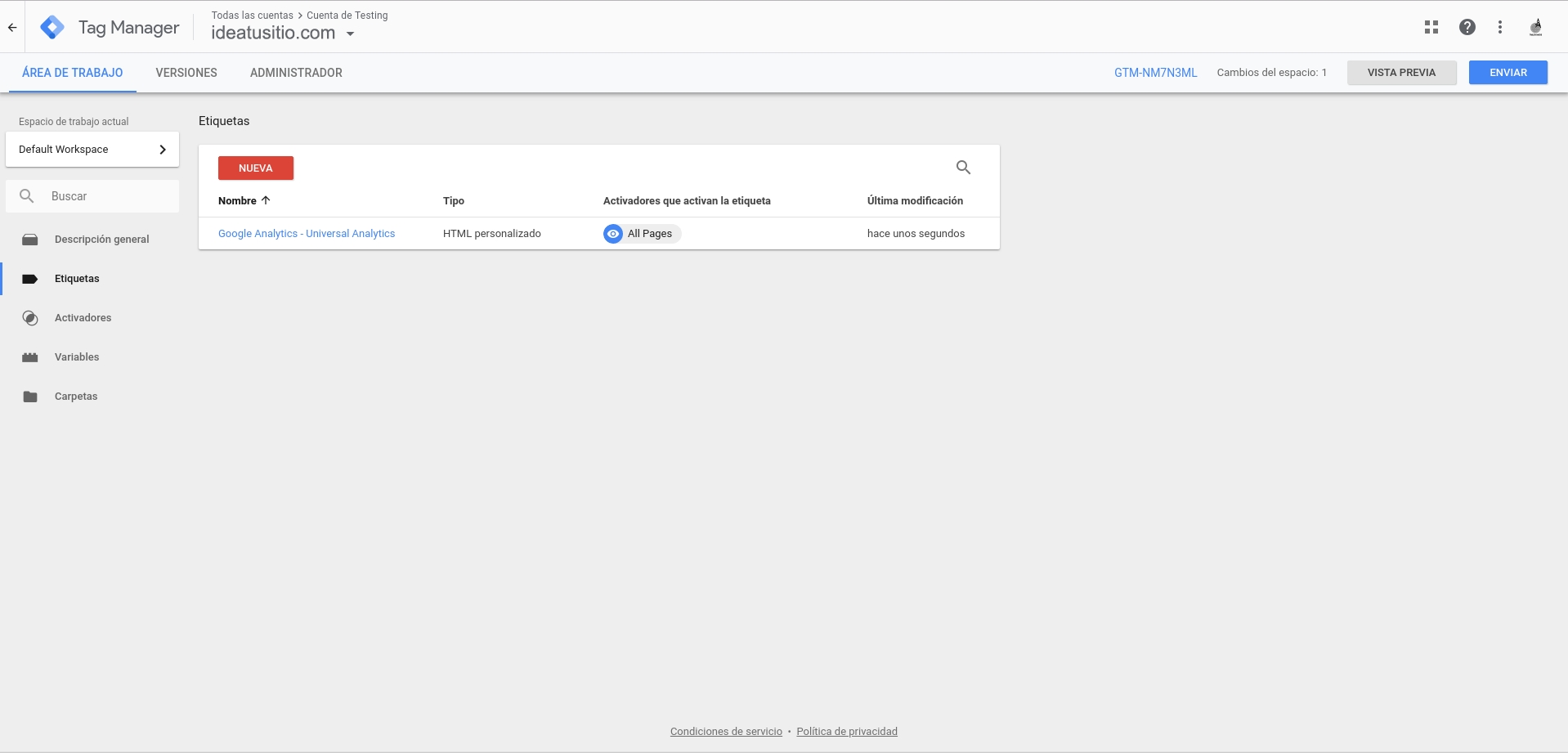1568x753 pixels.
Task: Click the user account avatar
Action: [1535, 27]
